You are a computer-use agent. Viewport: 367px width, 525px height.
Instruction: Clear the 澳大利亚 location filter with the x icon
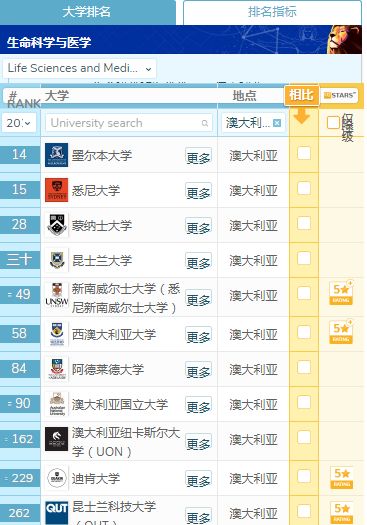(x=277, y=123)
